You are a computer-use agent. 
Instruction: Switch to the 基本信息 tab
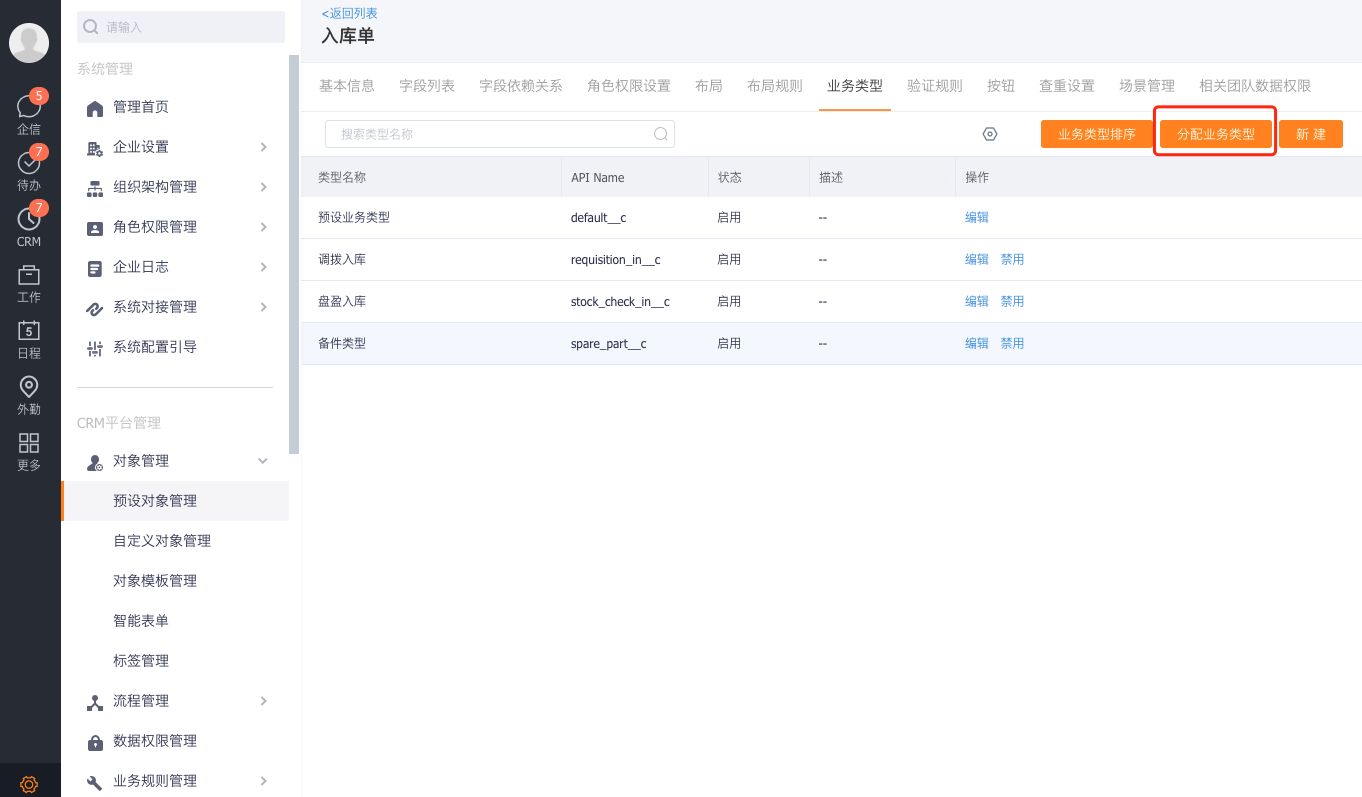(x=347, y=86)
